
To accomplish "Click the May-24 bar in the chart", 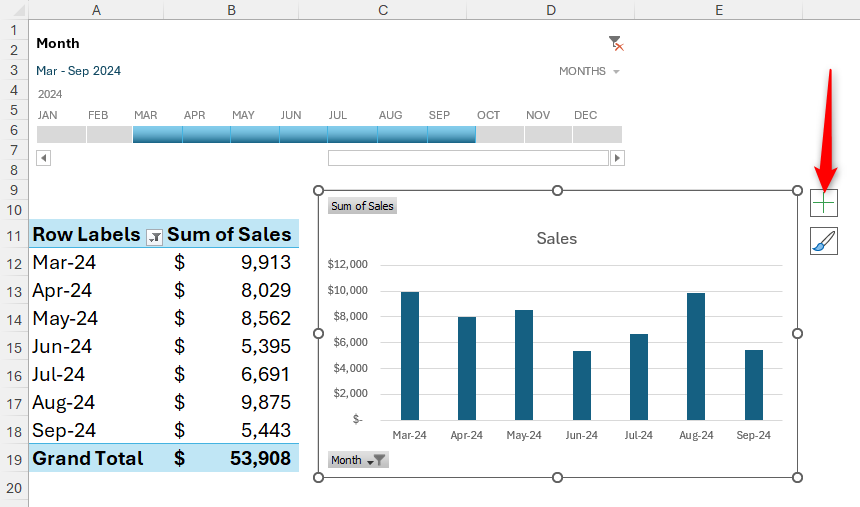I will point(524,365).
